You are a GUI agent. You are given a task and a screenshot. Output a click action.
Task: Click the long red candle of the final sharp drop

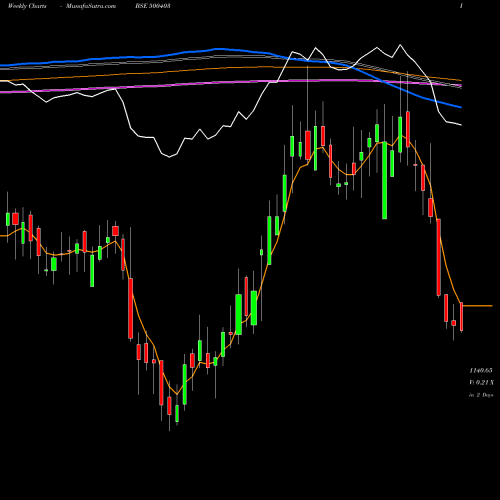pos(439,257)
